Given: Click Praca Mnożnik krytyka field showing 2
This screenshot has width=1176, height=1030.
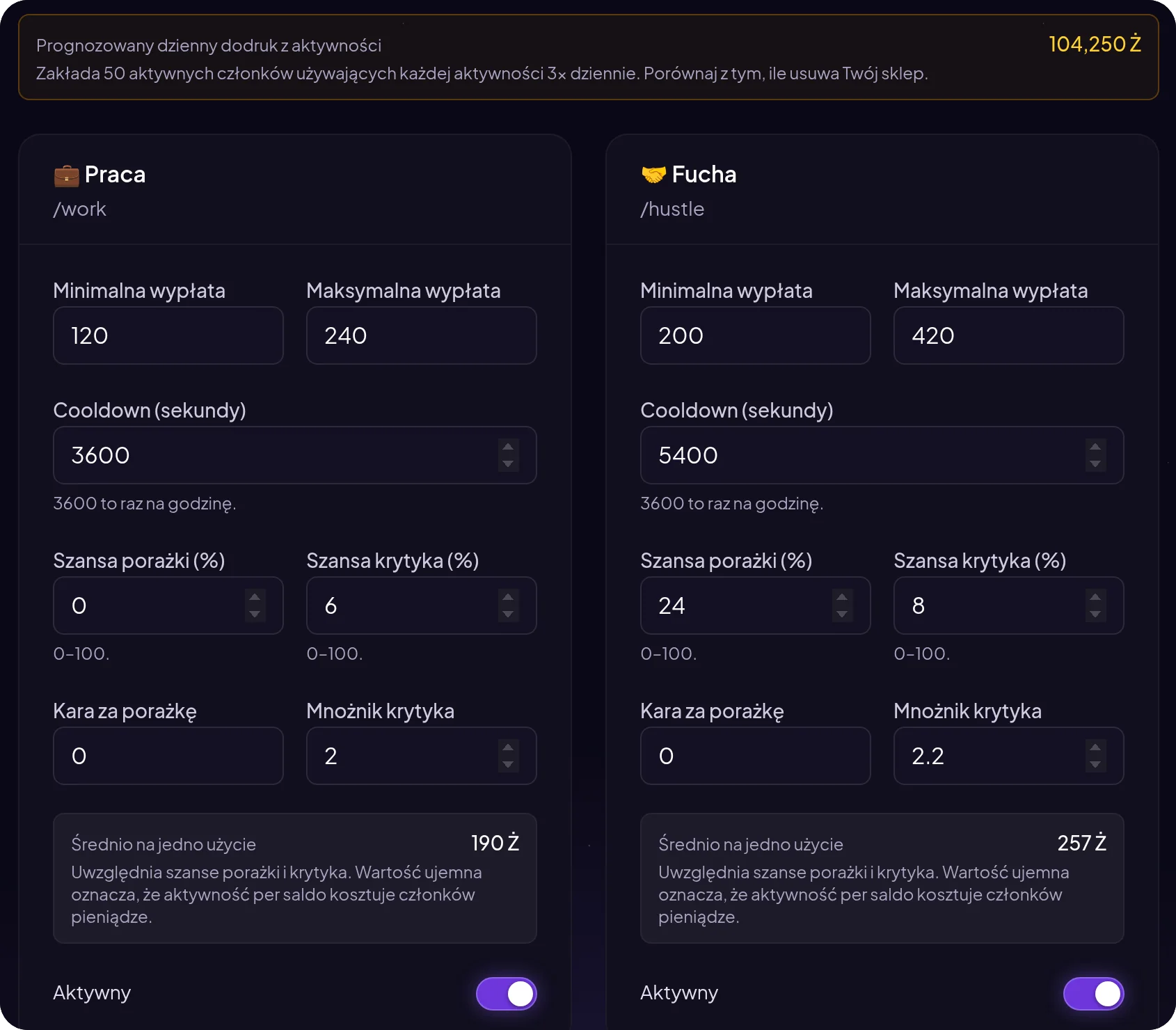Looking at the screenshot, I should [x=422, y=756].
